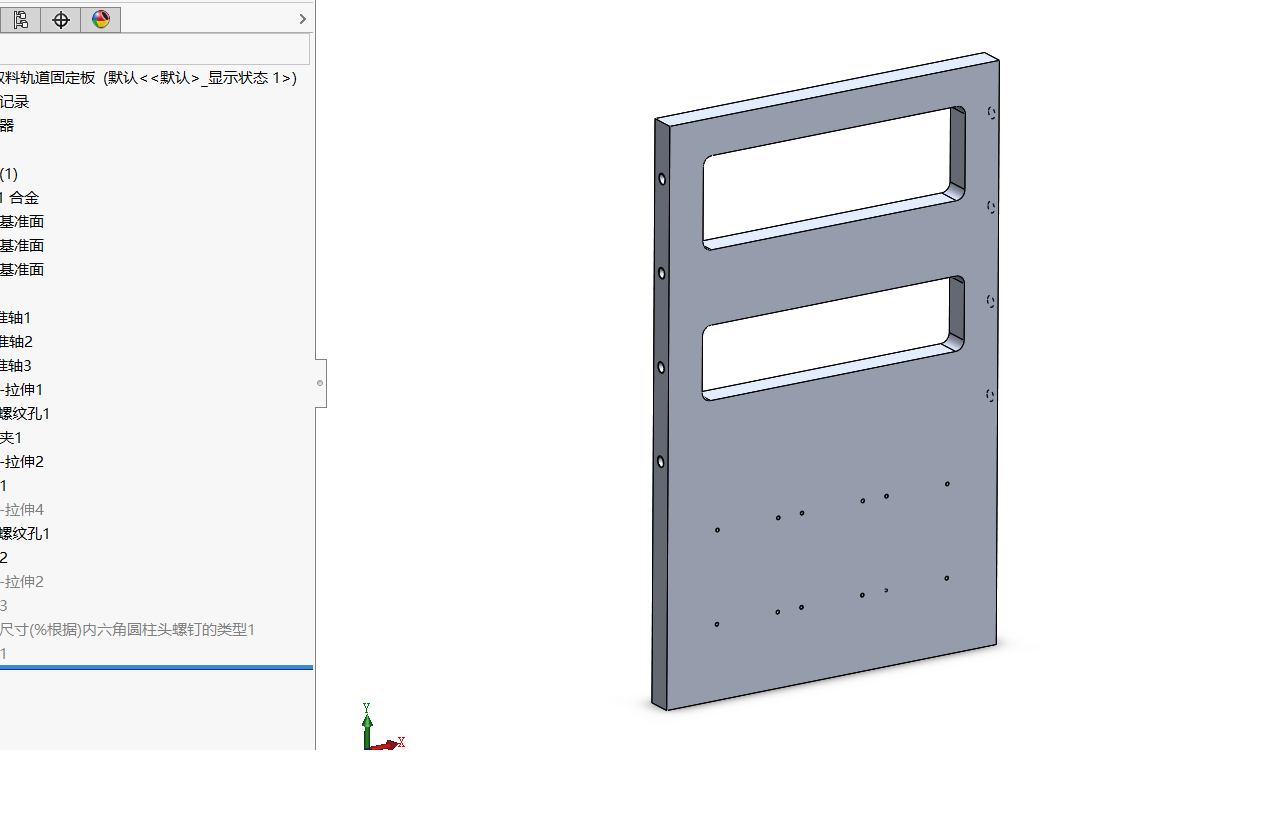
Task: Select the 尺寸(%根据)内六角圆柱头螺钉的类型1 row
Action: coord(128,630)
